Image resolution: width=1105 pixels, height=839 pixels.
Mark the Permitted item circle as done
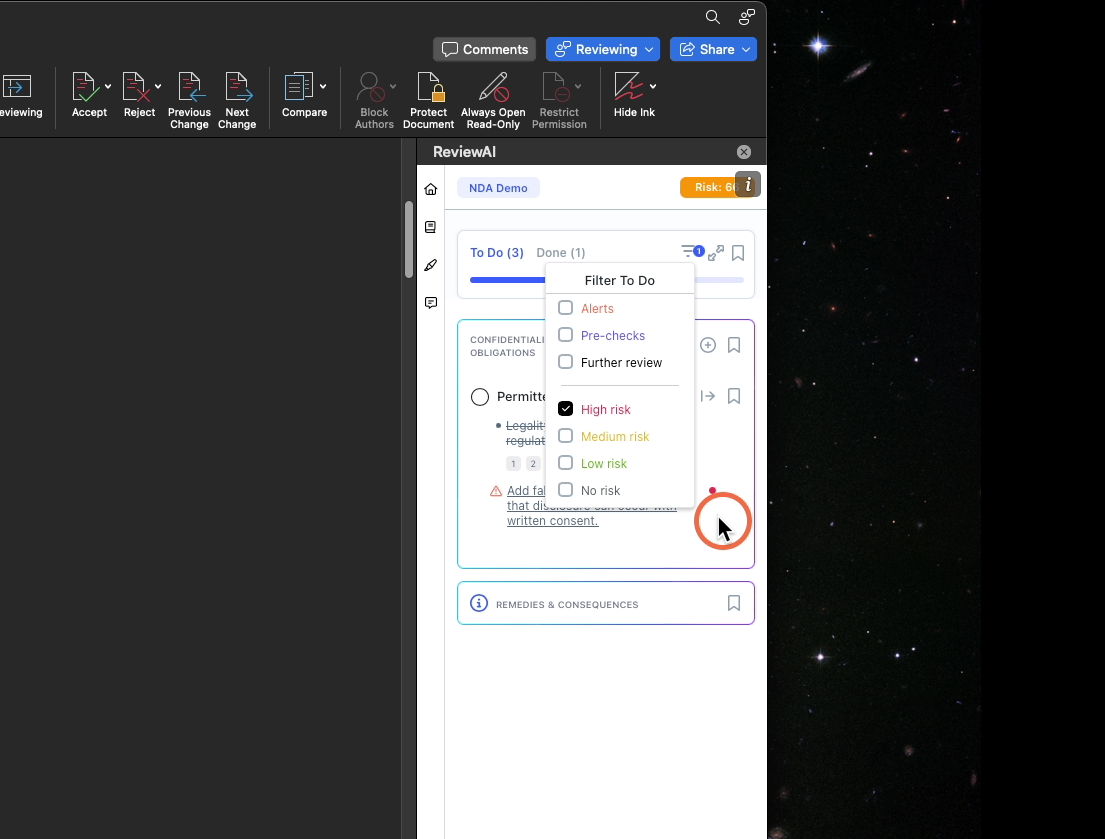click(x=480, y=397)
